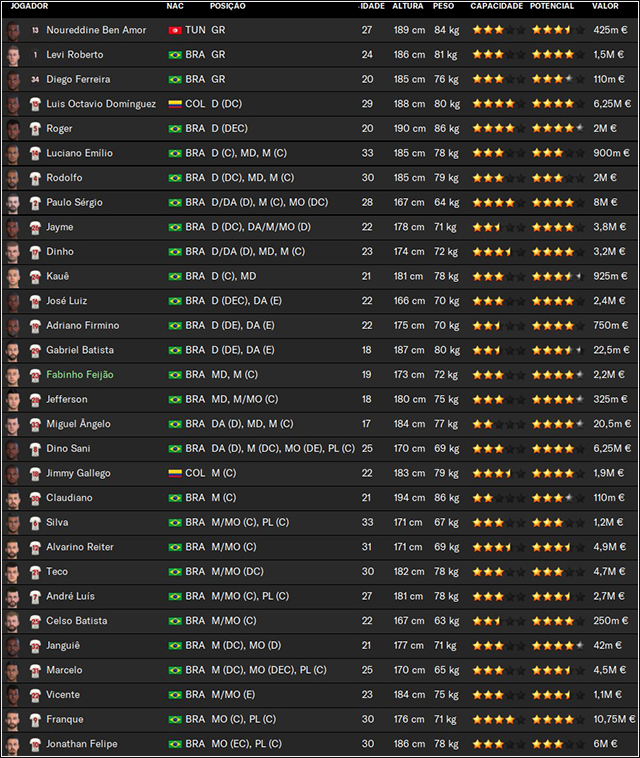Sort by the ALTURA column header

coord(407,6)
